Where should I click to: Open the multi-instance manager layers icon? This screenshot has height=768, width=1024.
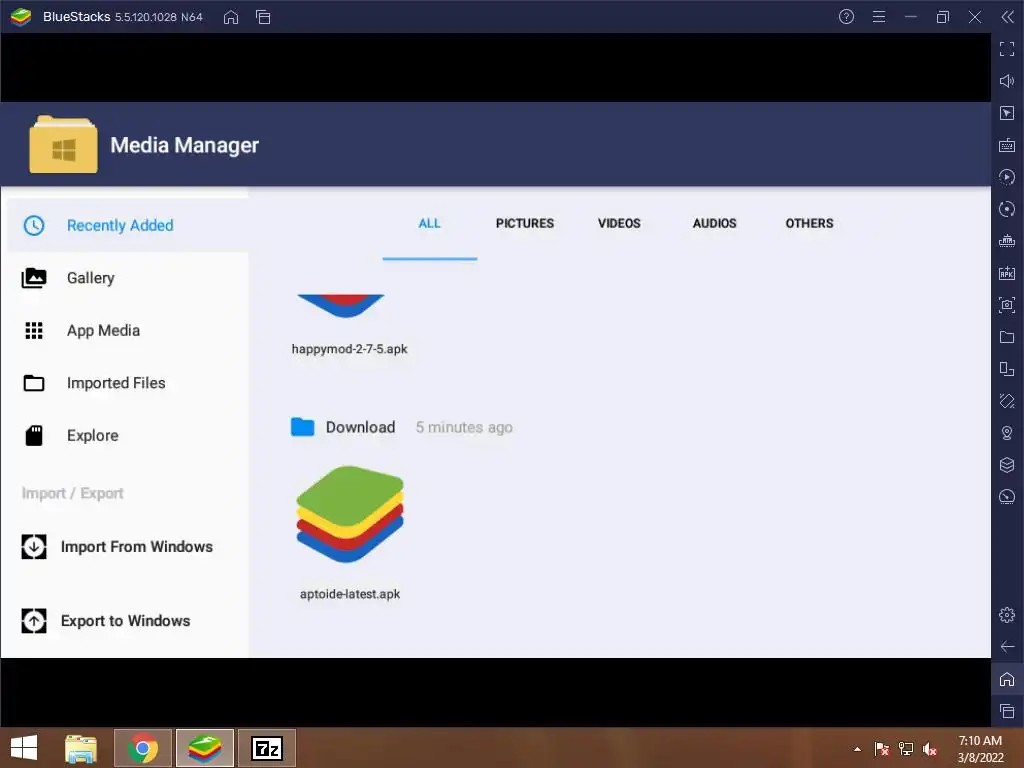1007,465
